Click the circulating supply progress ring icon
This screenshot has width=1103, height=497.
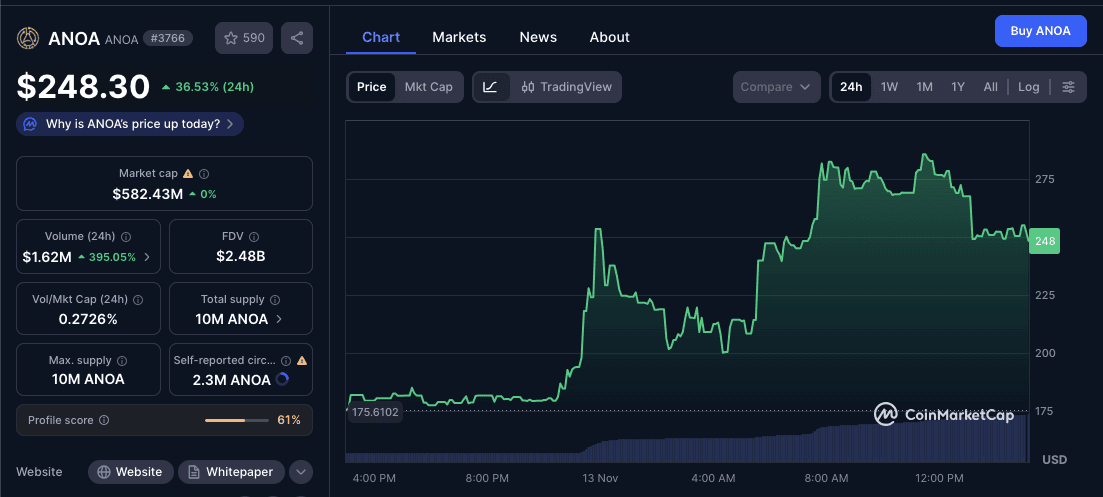point(282,380)
